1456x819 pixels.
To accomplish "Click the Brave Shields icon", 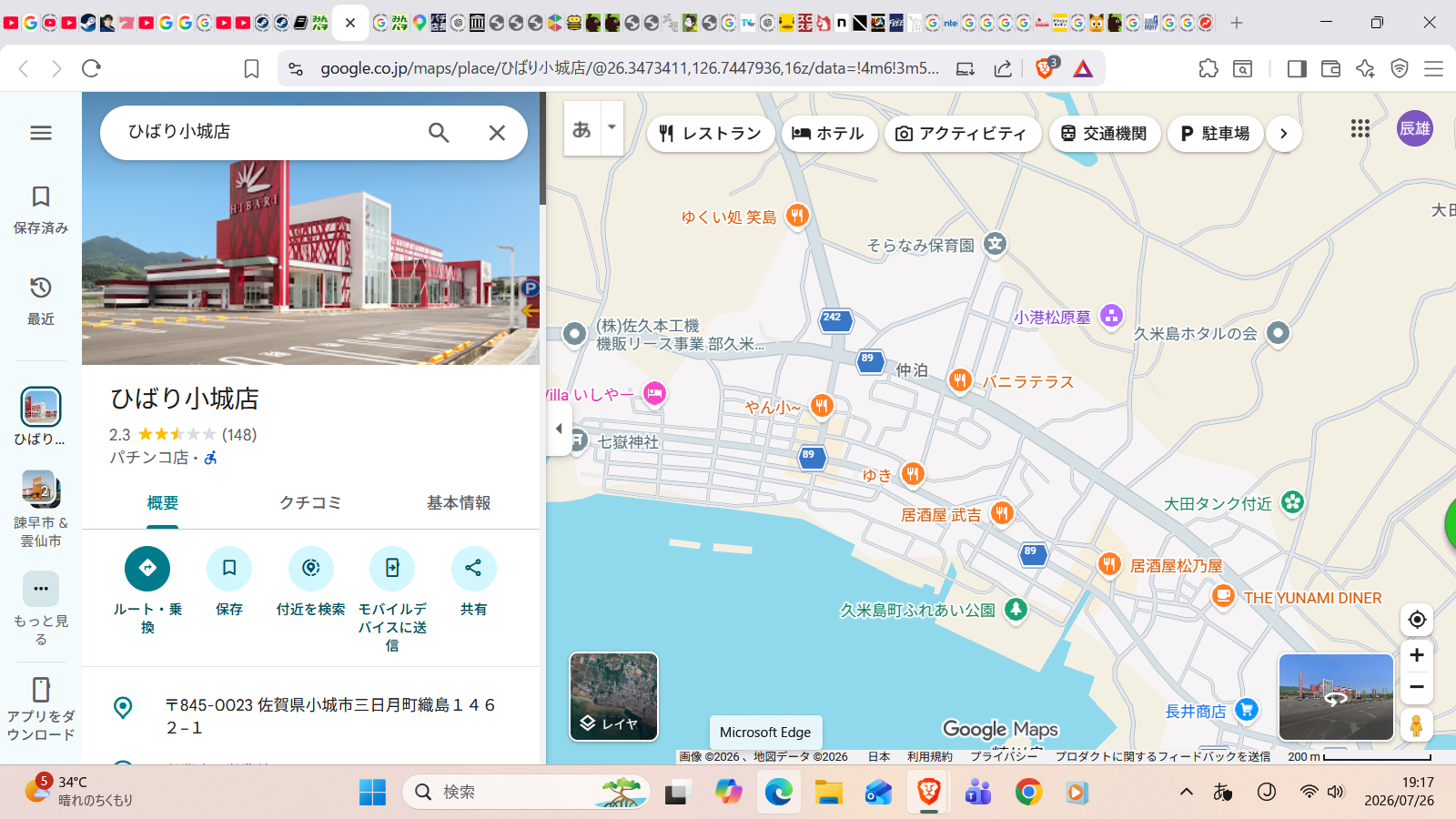I will pos(1046,68).
